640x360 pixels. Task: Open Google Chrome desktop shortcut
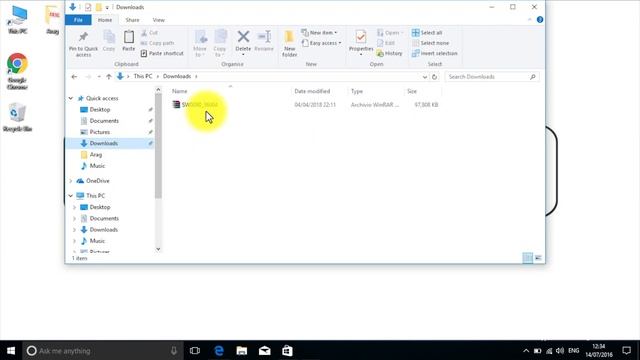17,71
